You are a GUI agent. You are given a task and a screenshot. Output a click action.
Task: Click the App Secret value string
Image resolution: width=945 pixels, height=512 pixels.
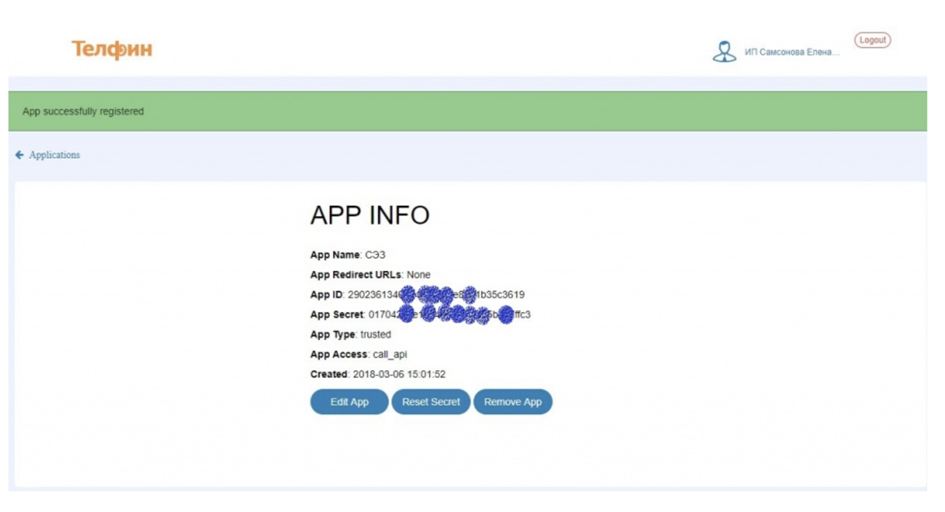tap(449, 315)
